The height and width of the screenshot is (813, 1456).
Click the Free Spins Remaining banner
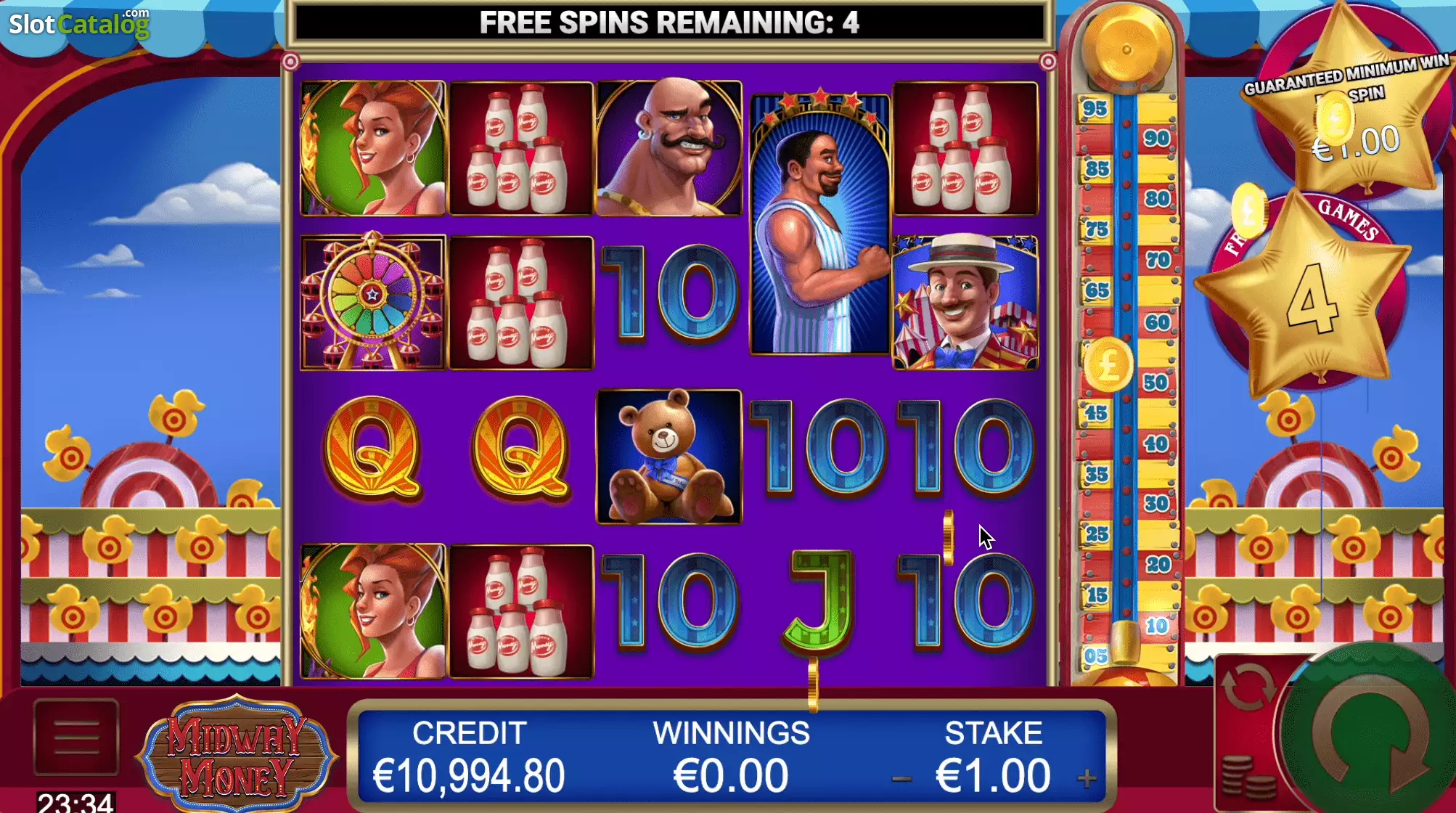669,23
